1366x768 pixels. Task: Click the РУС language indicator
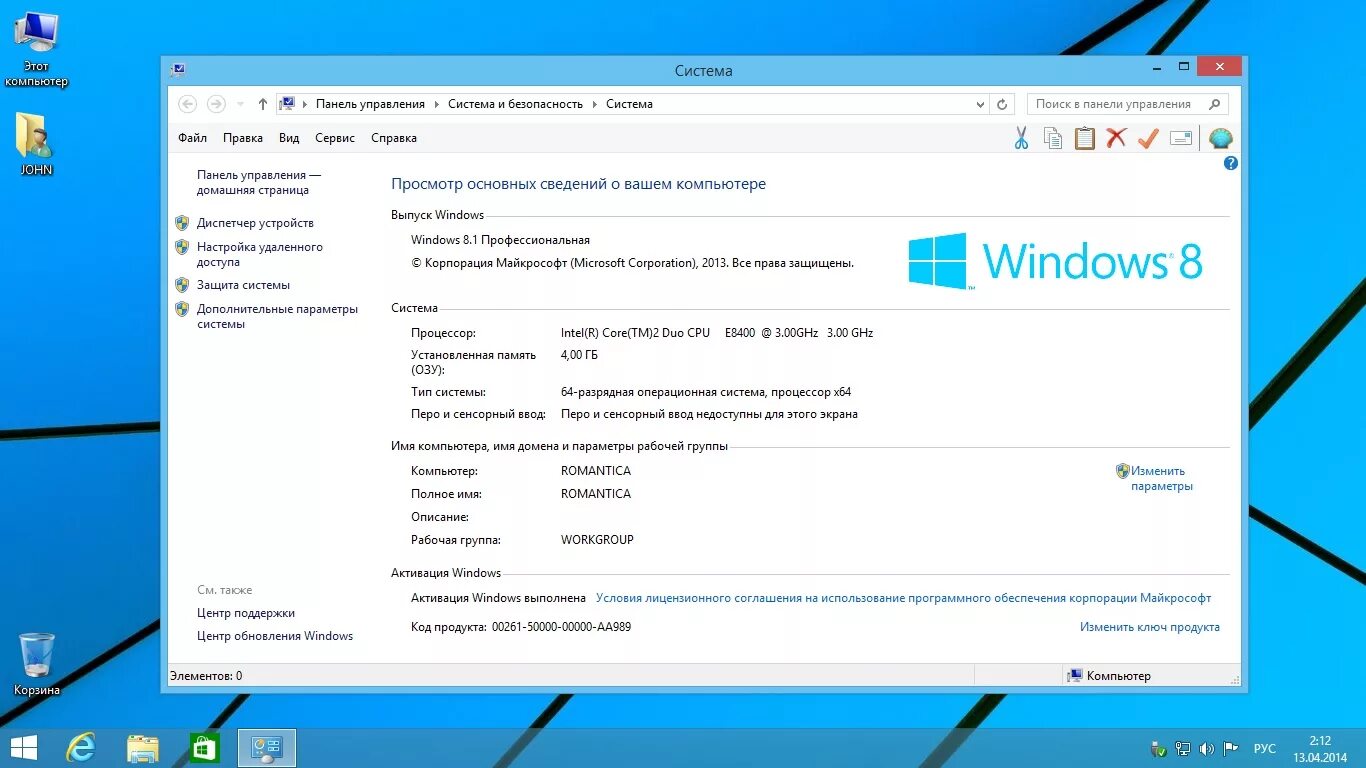tap(1265, 748)
